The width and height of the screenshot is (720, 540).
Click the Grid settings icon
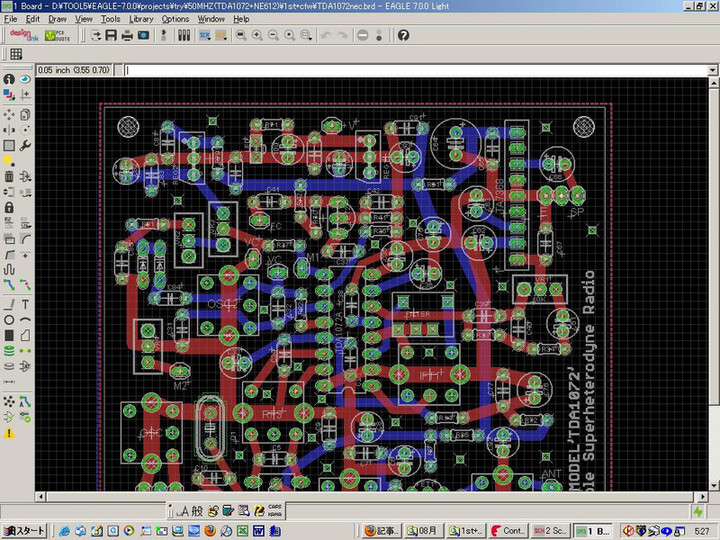(16, 54)
